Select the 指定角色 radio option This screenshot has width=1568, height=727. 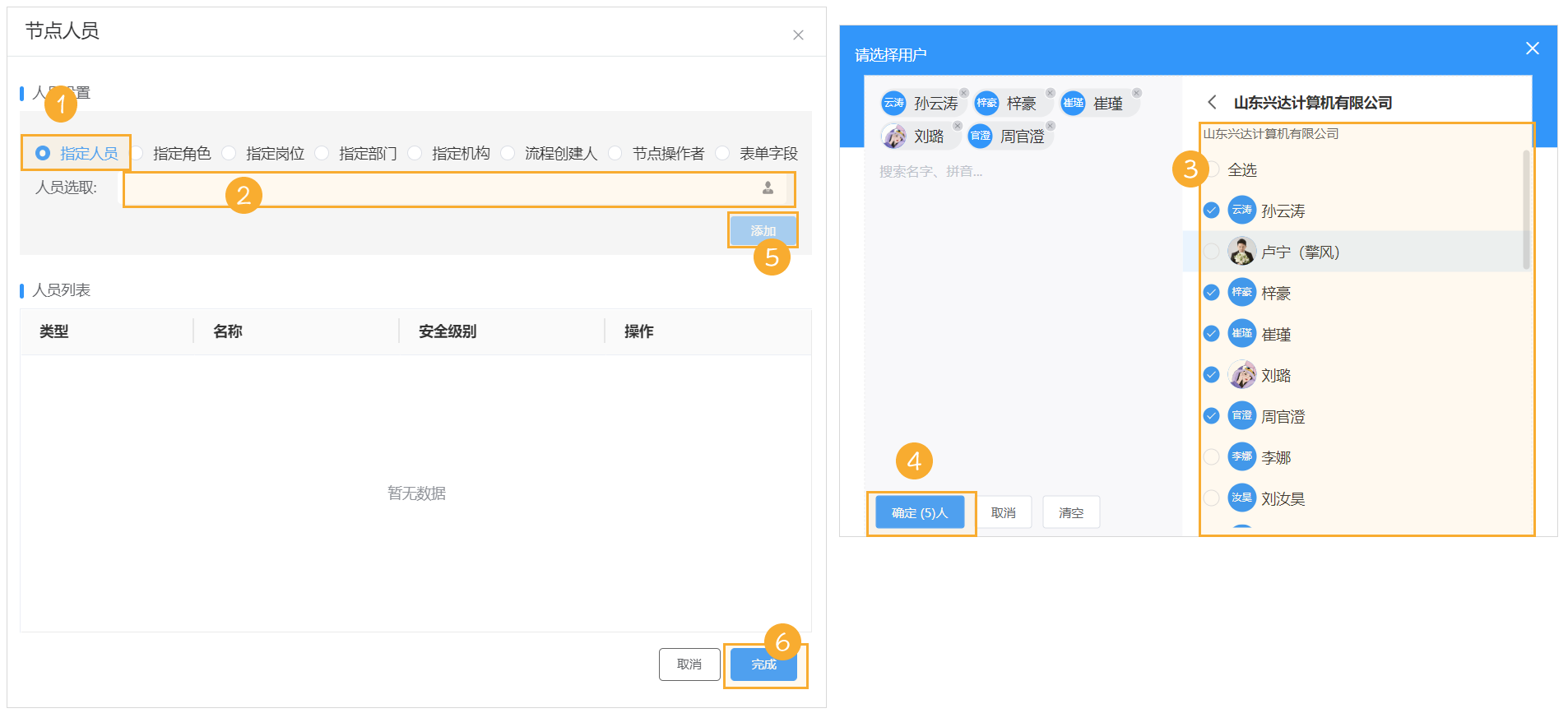pyautogui.click(x=137, y=153)
